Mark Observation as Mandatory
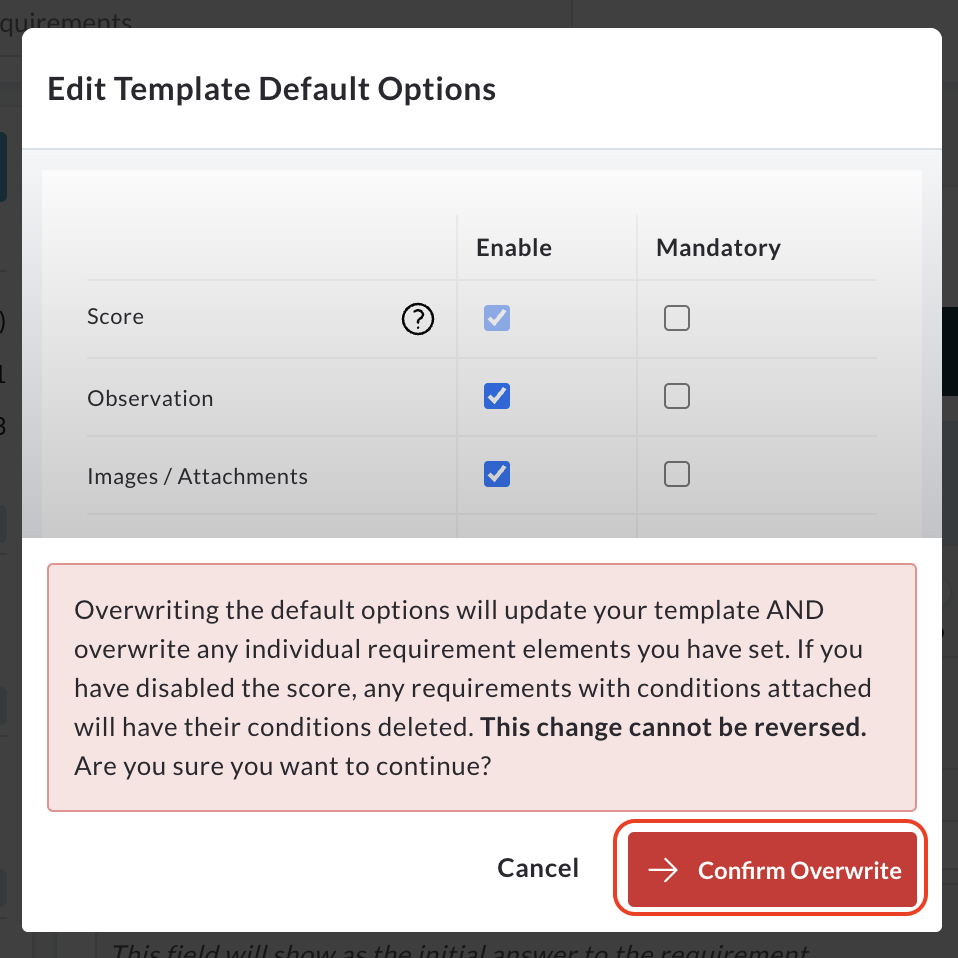The image size is (958, 958). (x=677, y=396)
